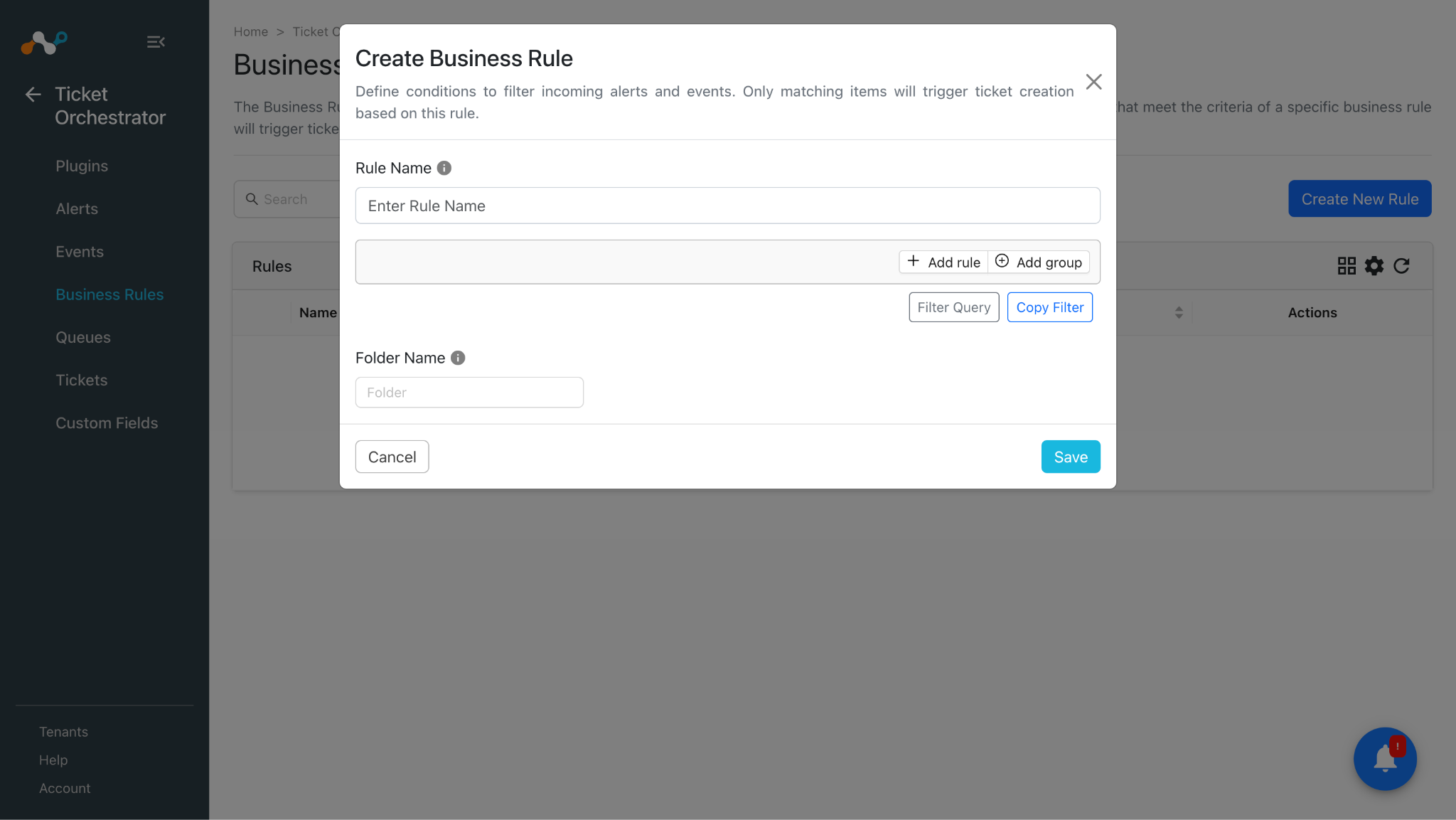Screen dimensions: 1456x820
Task: Click the Folder Name info icon
Action: (458, 358)
